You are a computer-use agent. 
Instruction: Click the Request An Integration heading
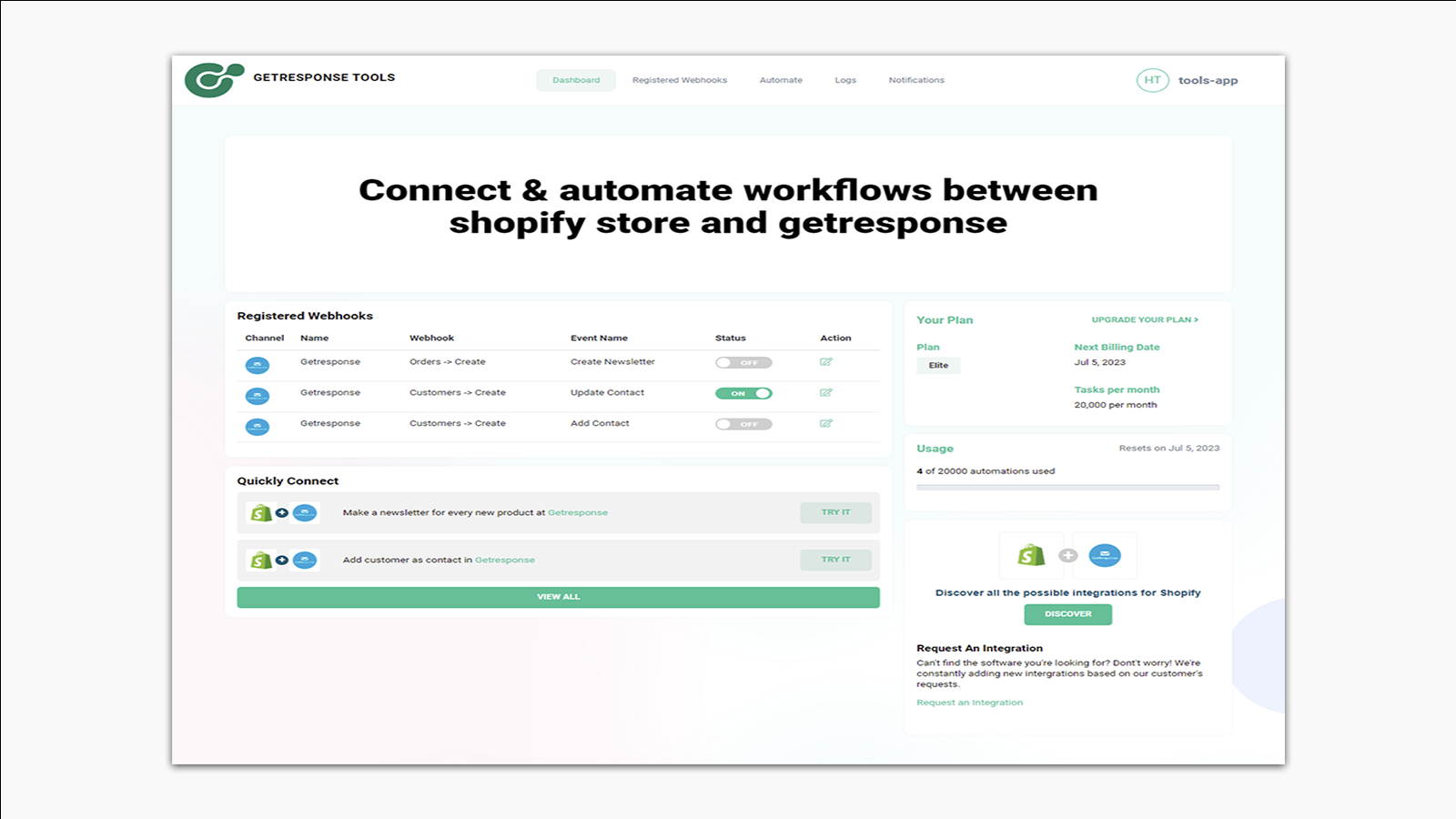click(x=979, y=649)
